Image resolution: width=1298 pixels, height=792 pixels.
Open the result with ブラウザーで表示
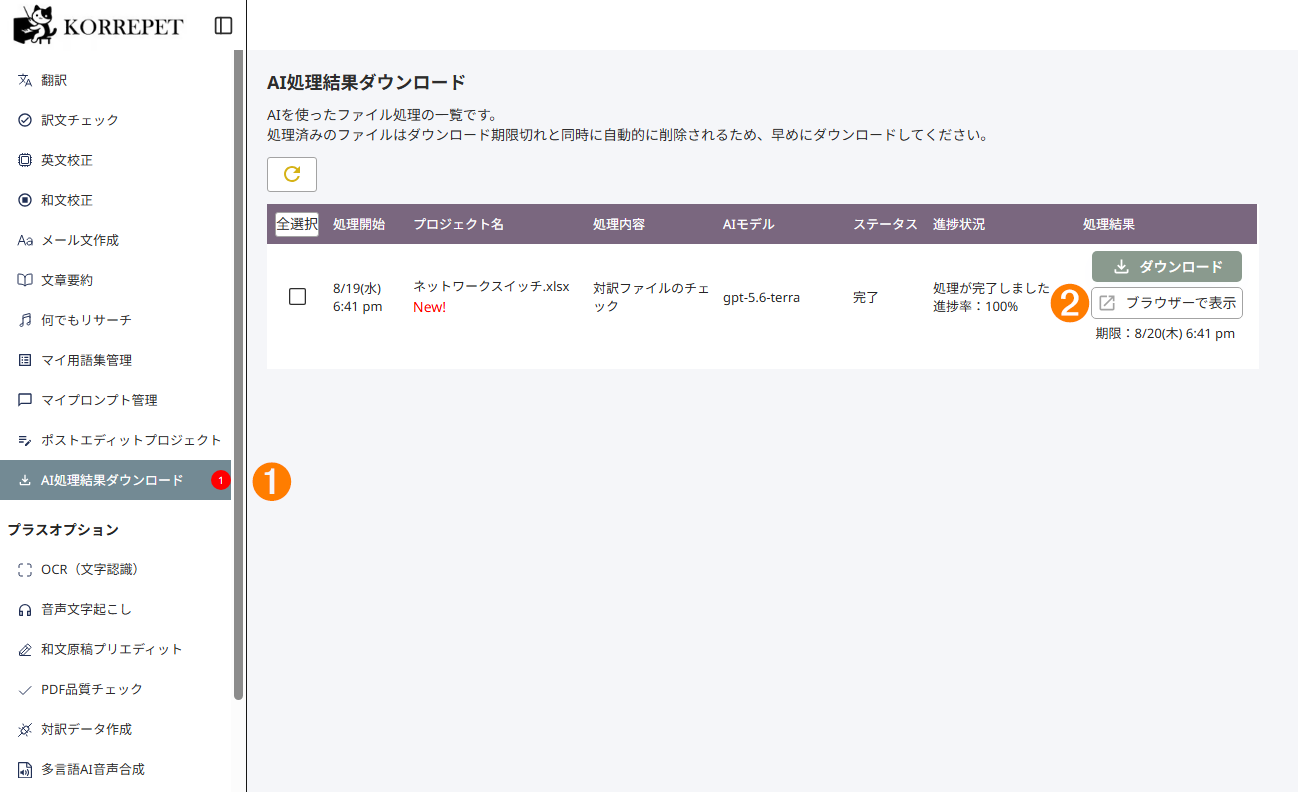(1167, 303)
